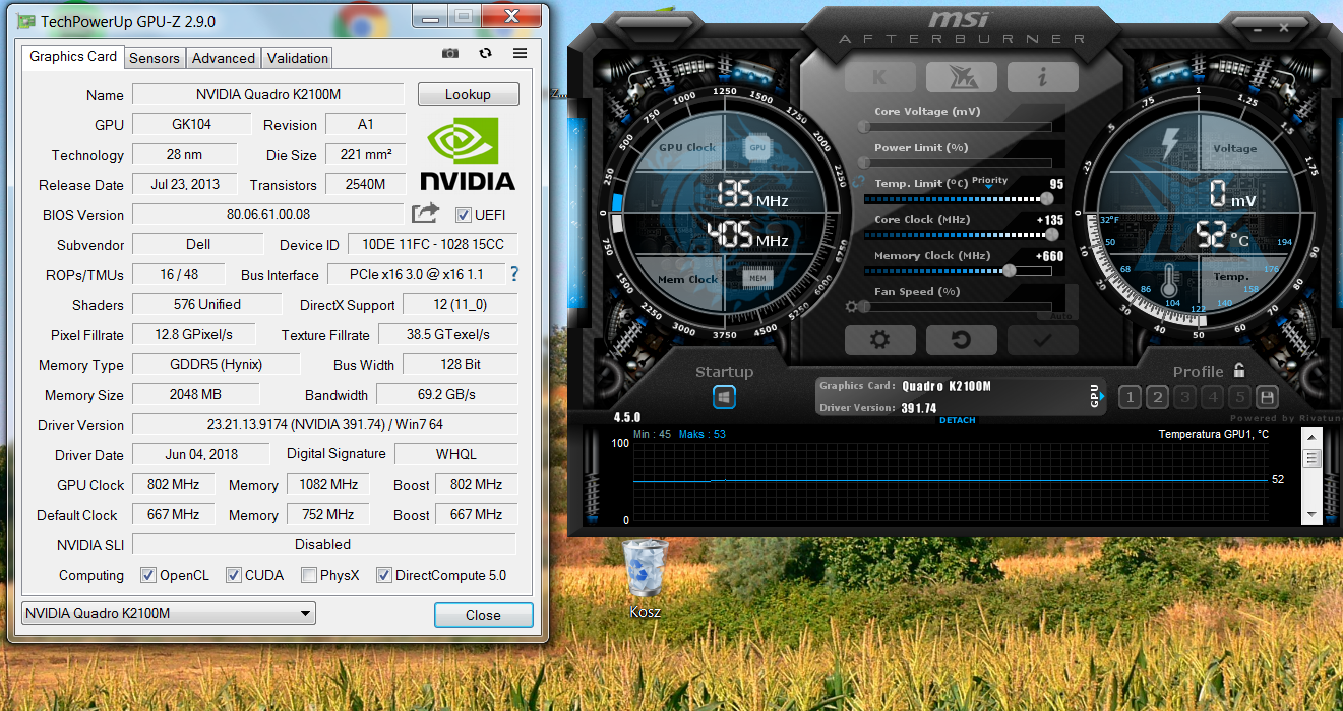
Task: Apply Afterburner settings with checkmark button
Action: point(1042,340)
